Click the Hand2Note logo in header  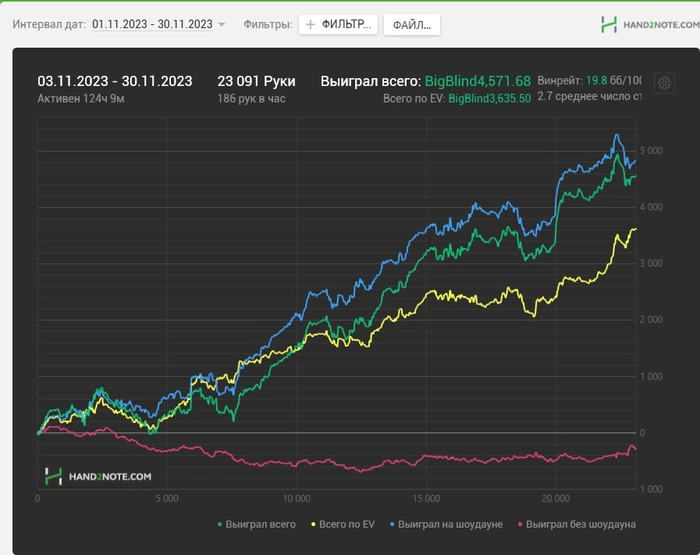(609, 25)
